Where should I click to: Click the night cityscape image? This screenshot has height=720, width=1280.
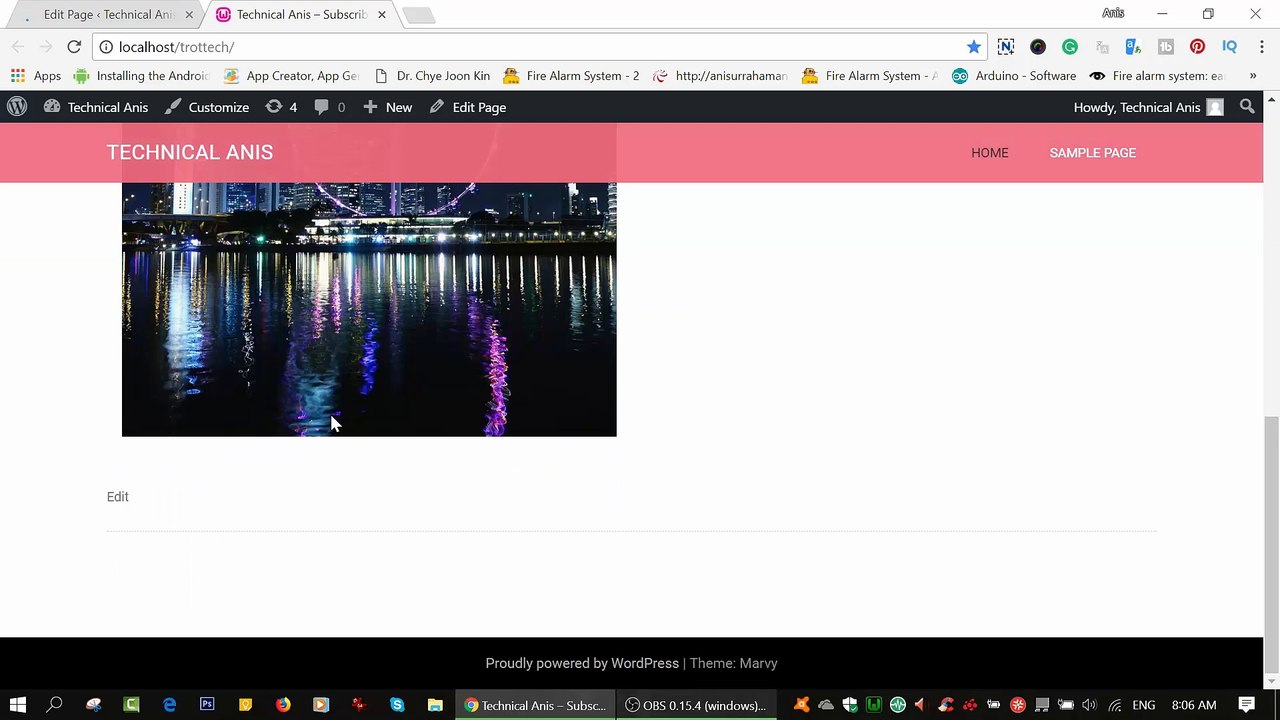[x=369, y=309]
